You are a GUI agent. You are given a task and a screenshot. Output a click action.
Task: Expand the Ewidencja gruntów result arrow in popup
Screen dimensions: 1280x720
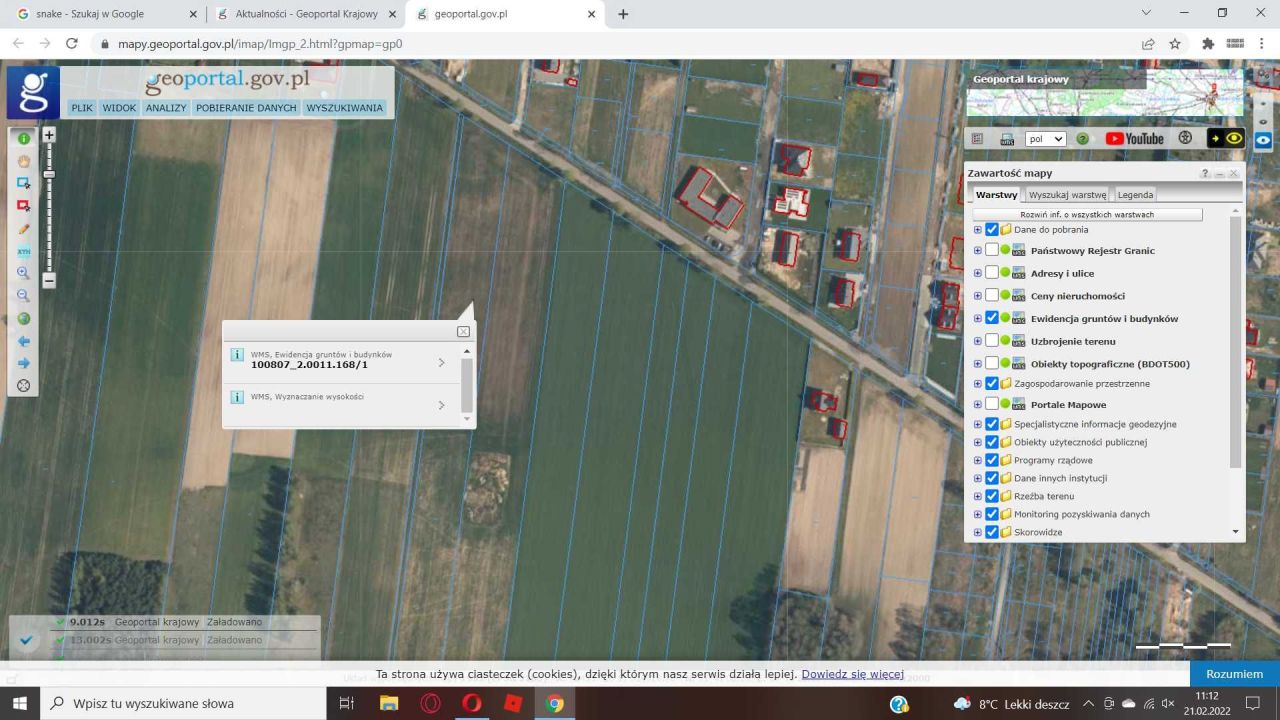[441, 362]
